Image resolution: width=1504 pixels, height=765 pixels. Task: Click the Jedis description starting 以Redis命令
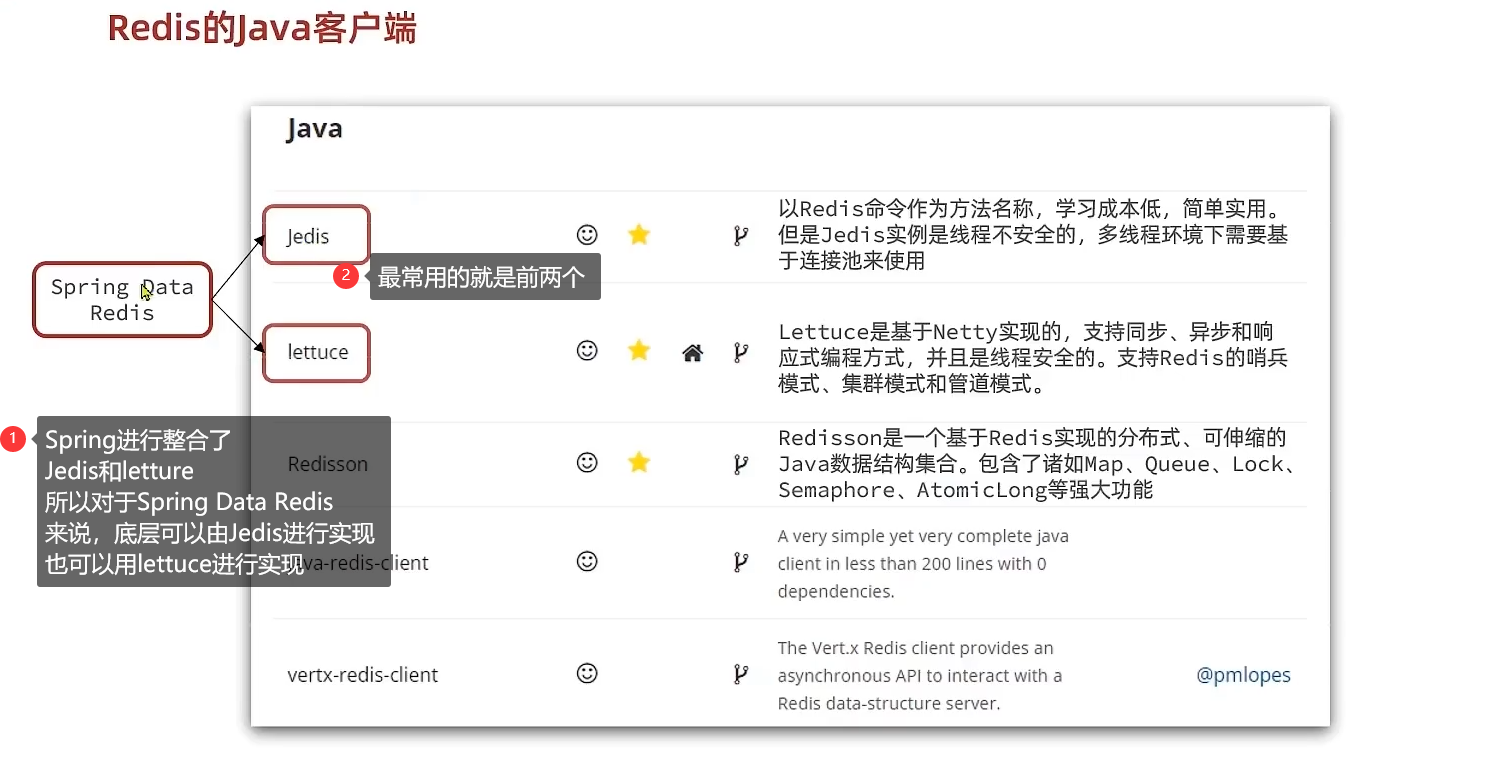click(x=1032, y=235)
